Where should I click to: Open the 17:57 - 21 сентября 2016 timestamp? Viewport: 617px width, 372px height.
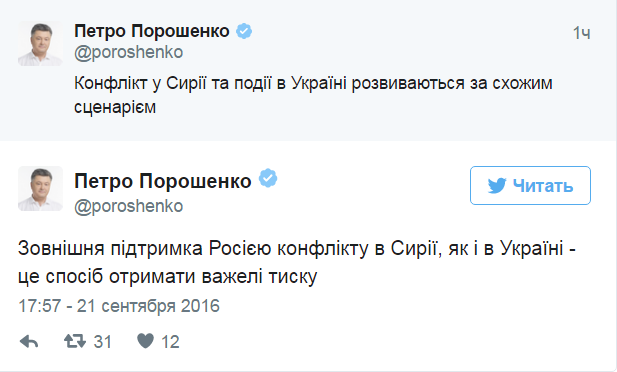tap(119, 306)
